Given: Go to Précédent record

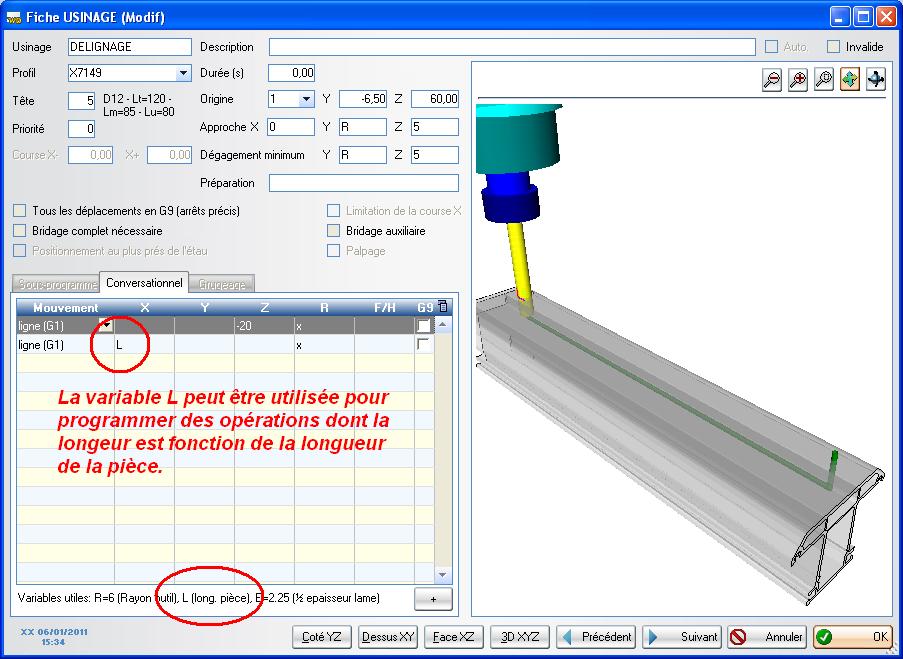Looking at the screenshot, I should click(x=596, y=637).
